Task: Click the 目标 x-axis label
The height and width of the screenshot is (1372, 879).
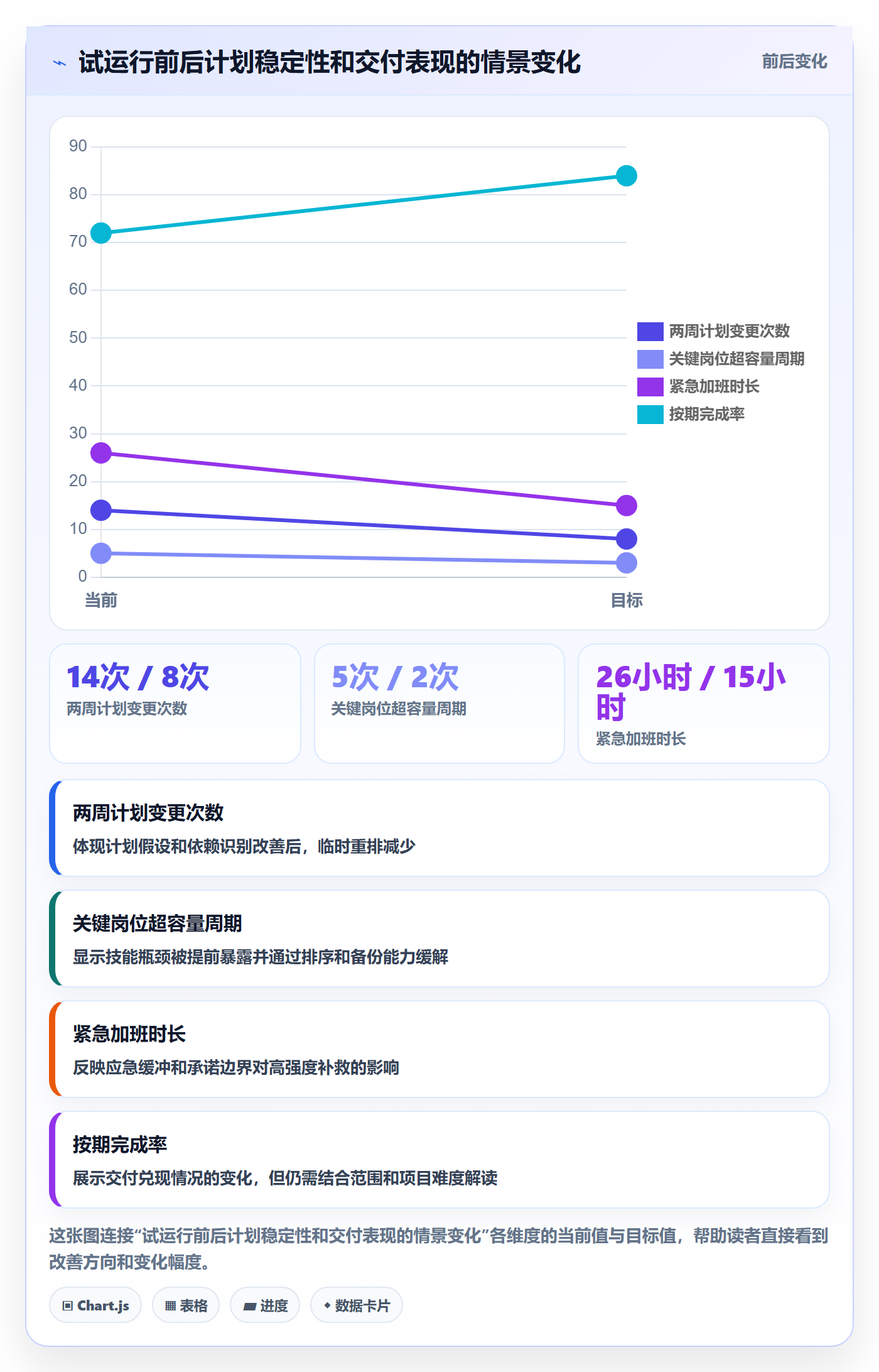Action: (627, 601)
